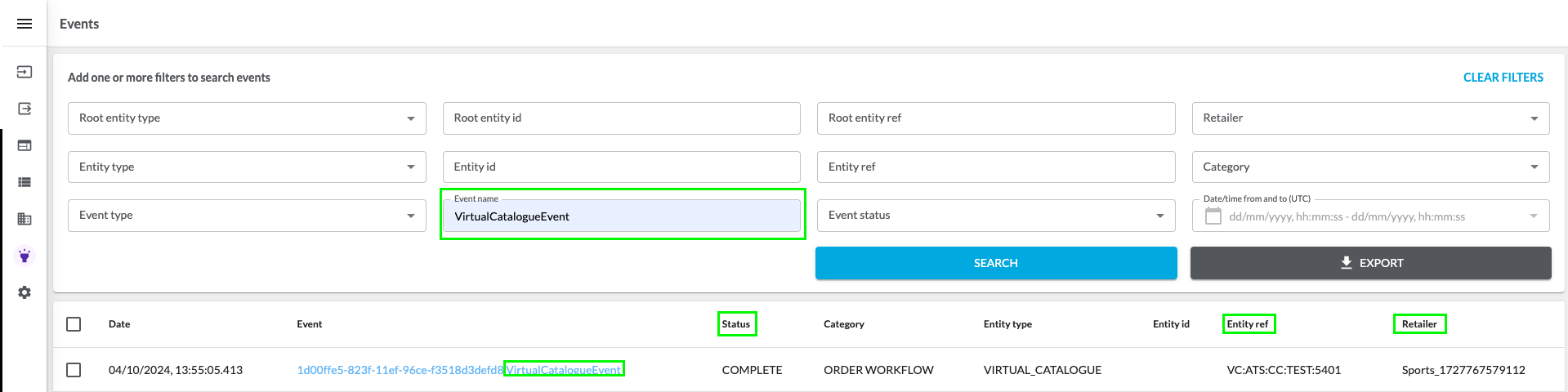The image size is (1568, 392).
Task: Click the EXPORT button
Action: (1370, 263)
